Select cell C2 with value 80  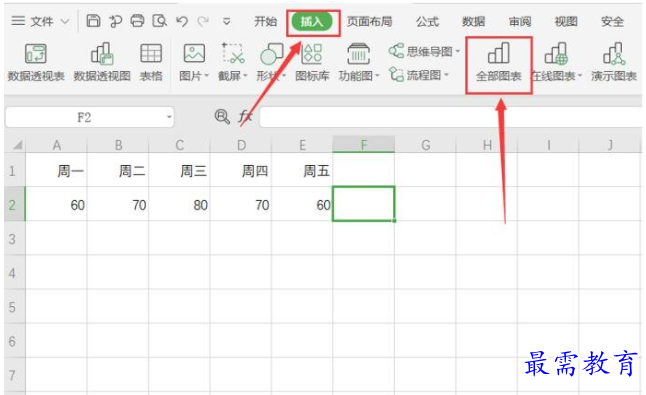pos(180,204)
